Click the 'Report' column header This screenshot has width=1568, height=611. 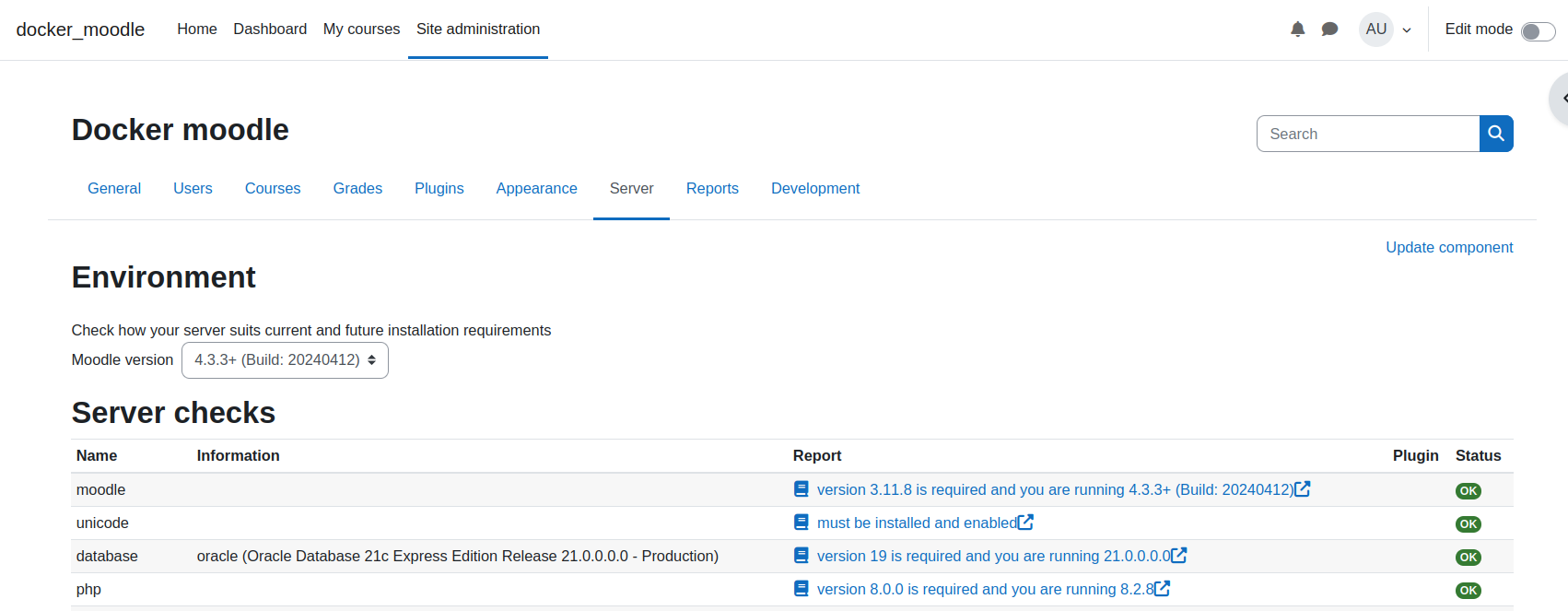pos(817,455)
